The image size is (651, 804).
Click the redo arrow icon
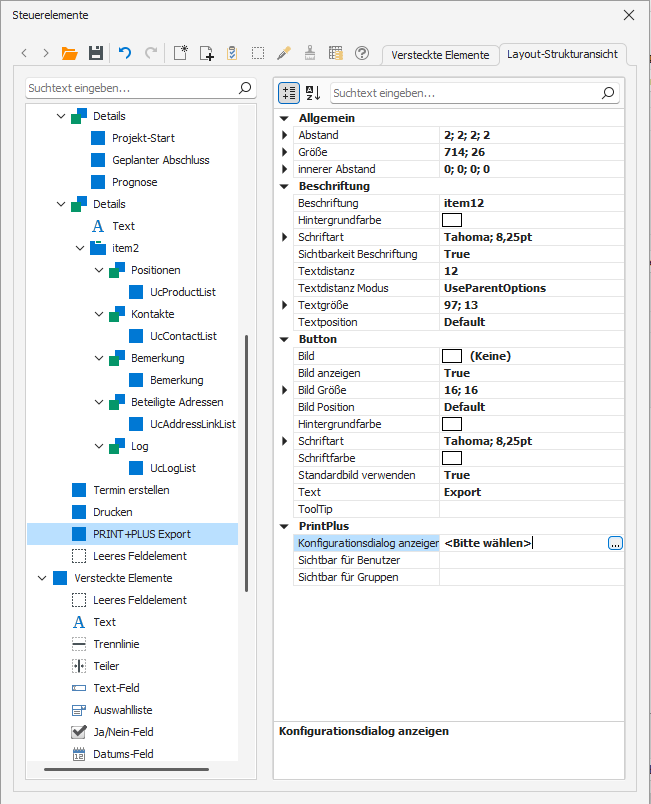click(151, 53)
